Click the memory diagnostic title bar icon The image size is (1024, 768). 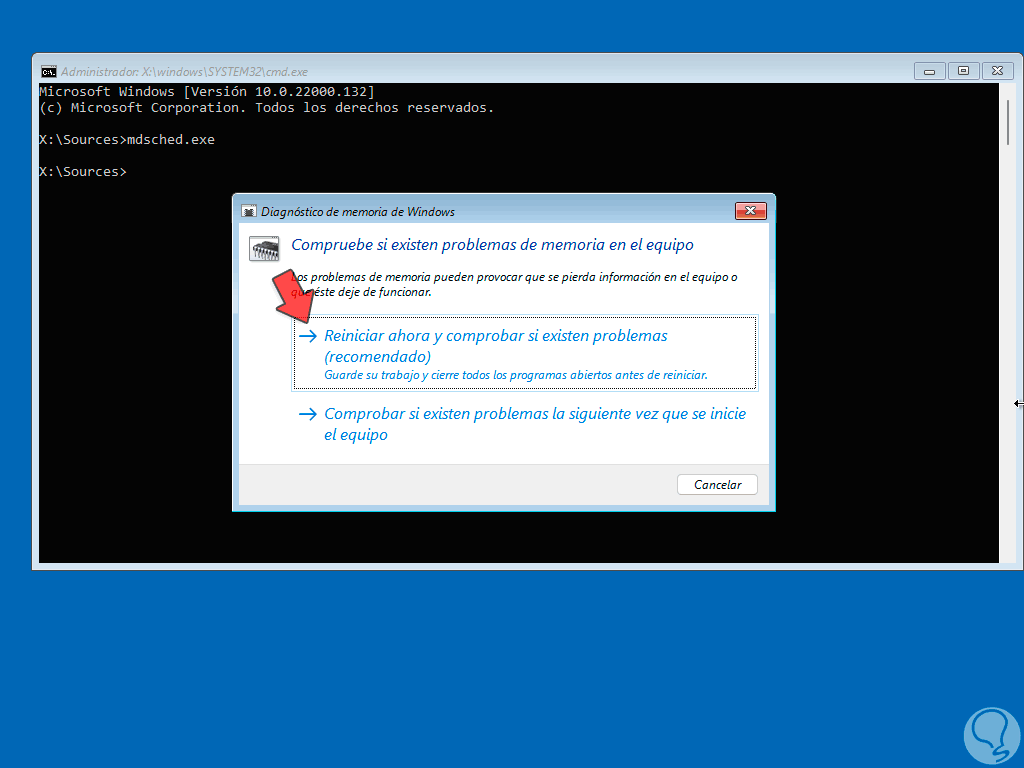pyautogui.click(x=248, y=212)
